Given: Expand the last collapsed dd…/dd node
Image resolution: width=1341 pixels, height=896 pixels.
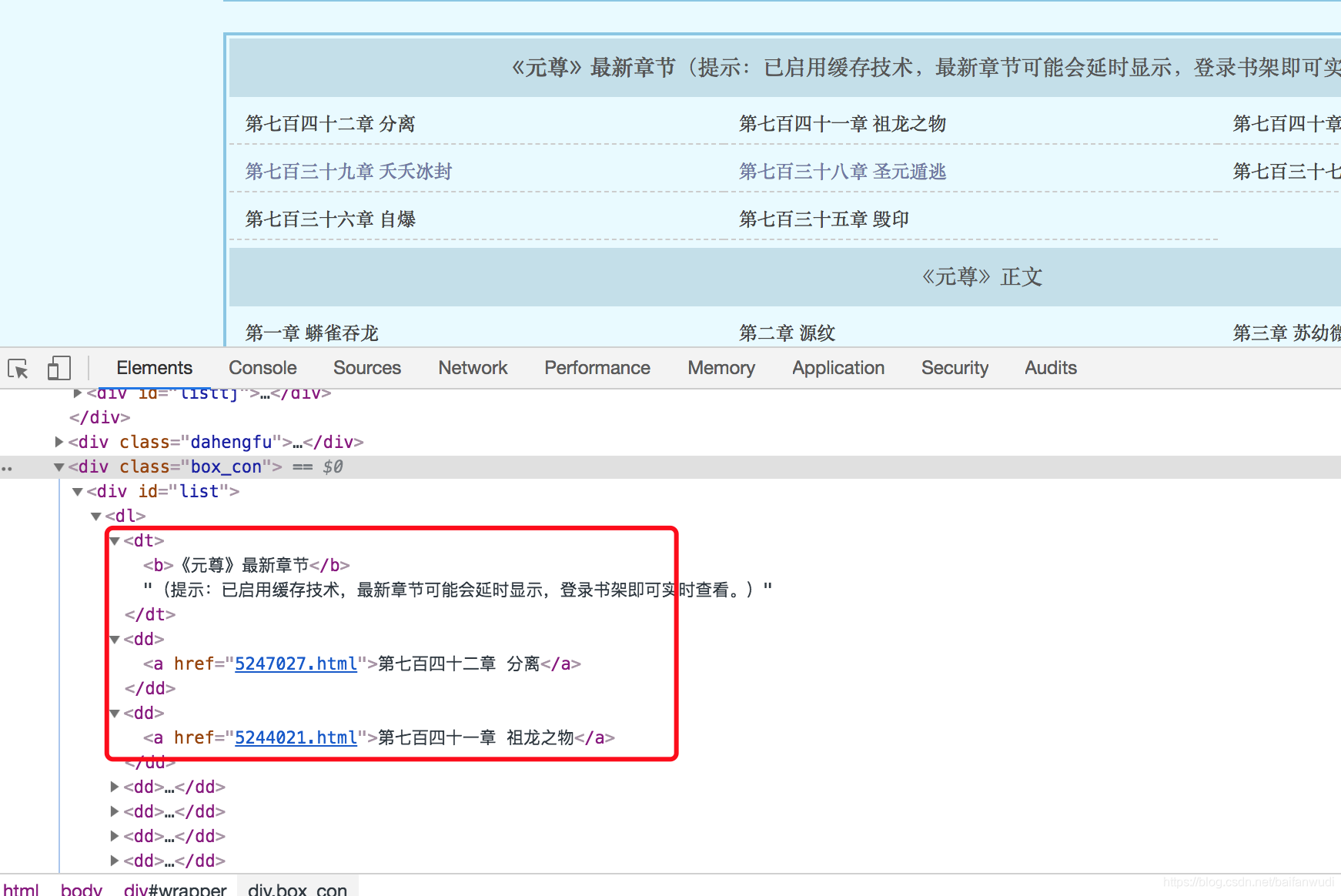Looking at the screenshot, I should (x=115, y=861).
